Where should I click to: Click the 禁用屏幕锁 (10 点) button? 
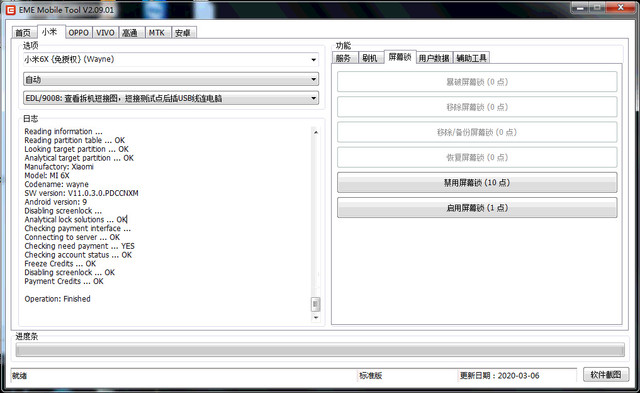477,182
